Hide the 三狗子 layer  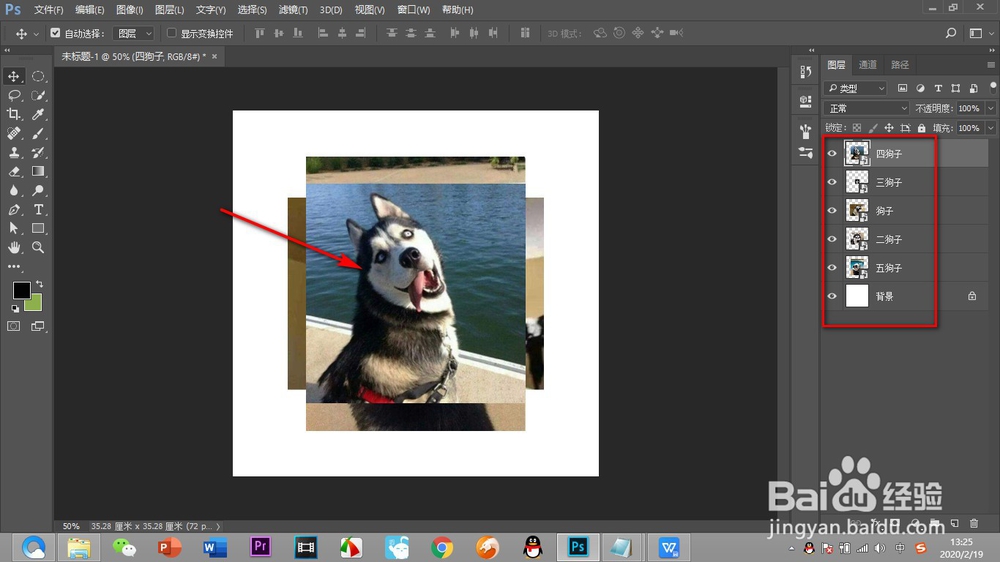pyautogui.click(x=832, y=182)
